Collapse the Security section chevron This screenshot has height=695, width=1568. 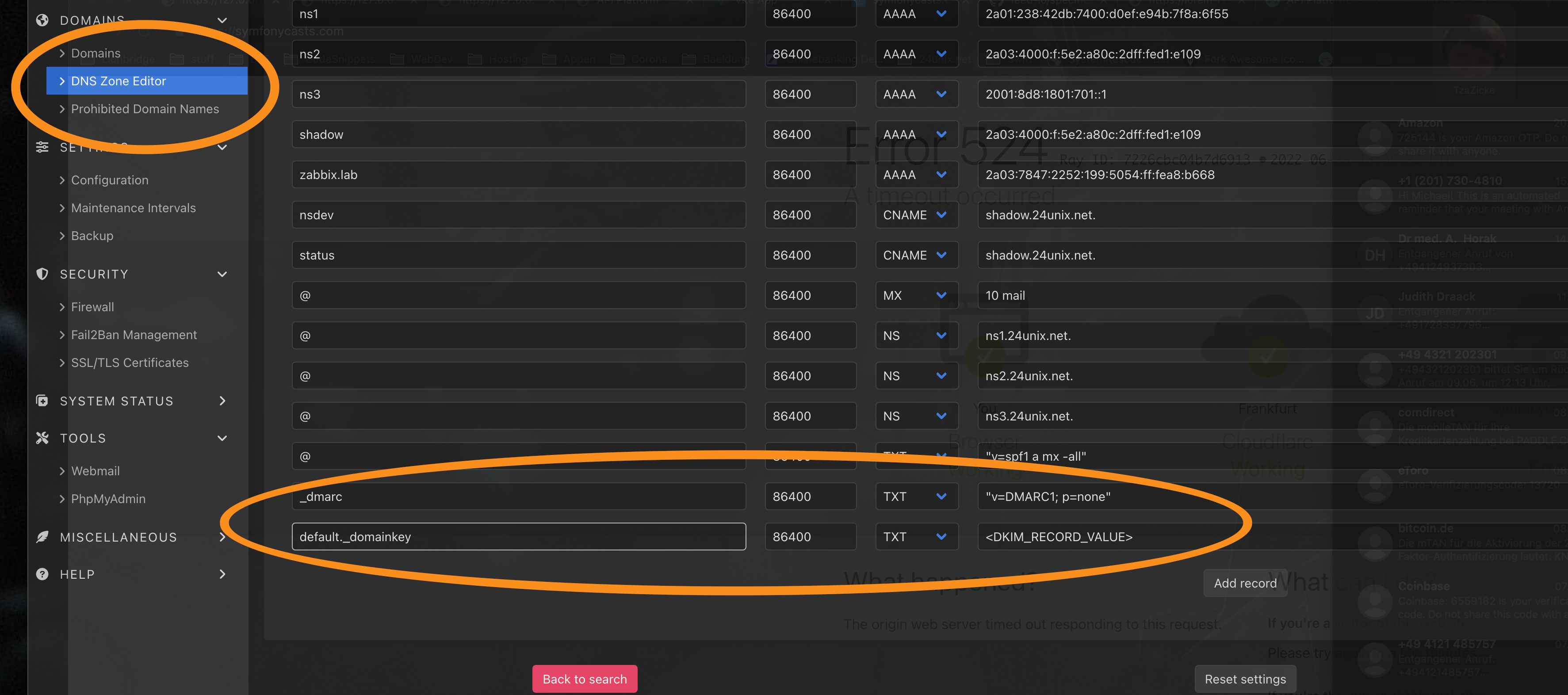(222, 274)
